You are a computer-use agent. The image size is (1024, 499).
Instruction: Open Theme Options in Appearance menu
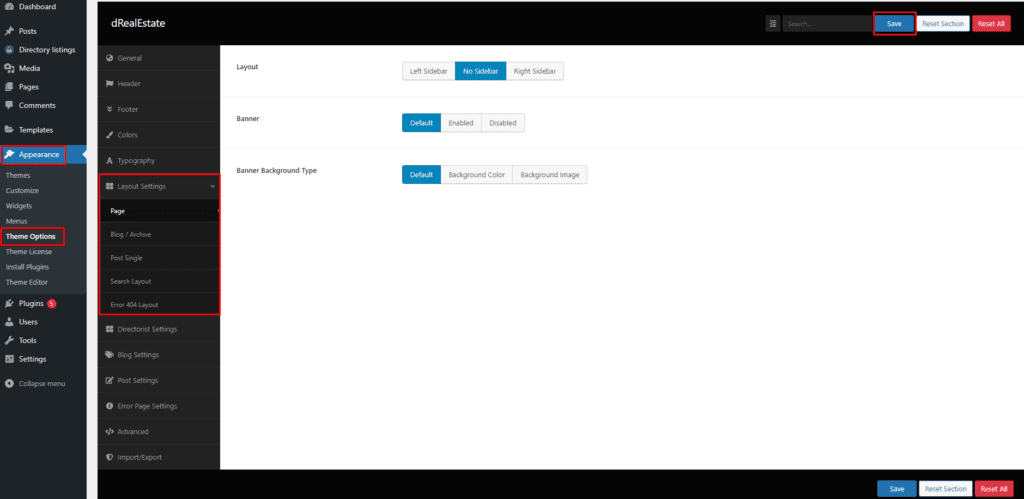(x=31, y=236)
